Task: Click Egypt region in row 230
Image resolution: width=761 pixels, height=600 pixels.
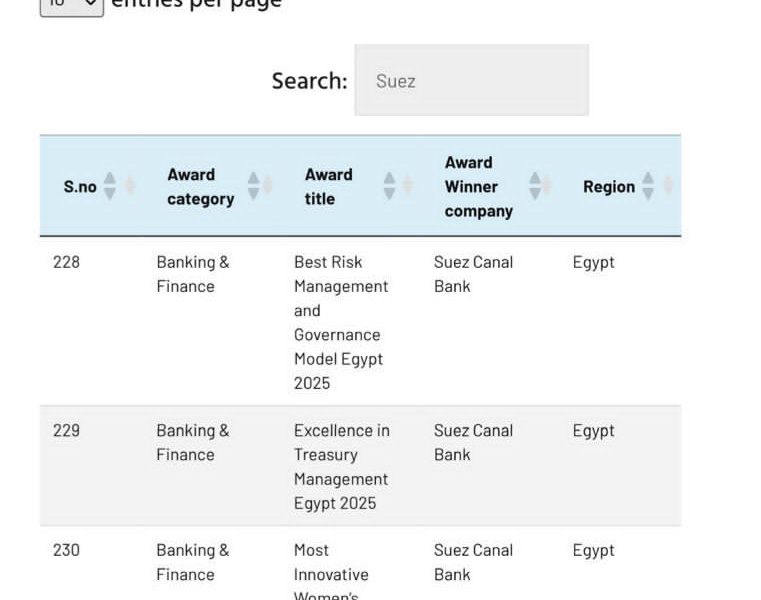Action: click(x=593, y=550)
